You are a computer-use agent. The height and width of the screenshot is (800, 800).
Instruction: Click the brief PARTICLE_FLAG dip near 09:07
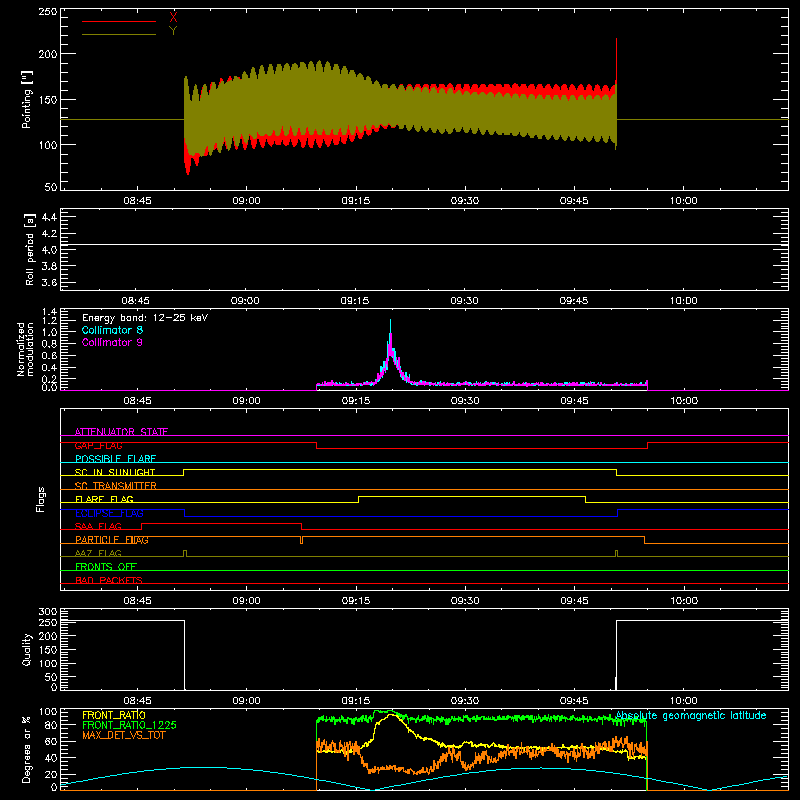[302, 540]
